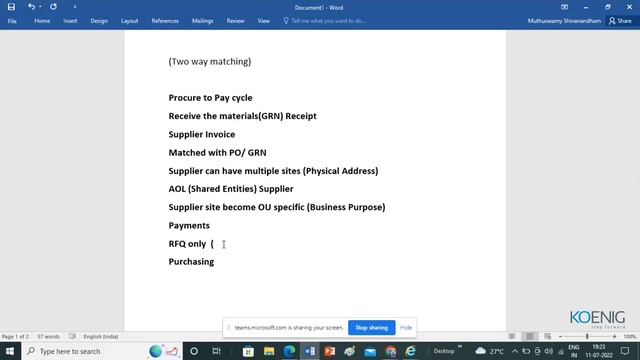Viewport: 640px width, 360px height.
Task: Switch to Web Layout view icon
Action: pyautogui.click(x=548, y=336)
